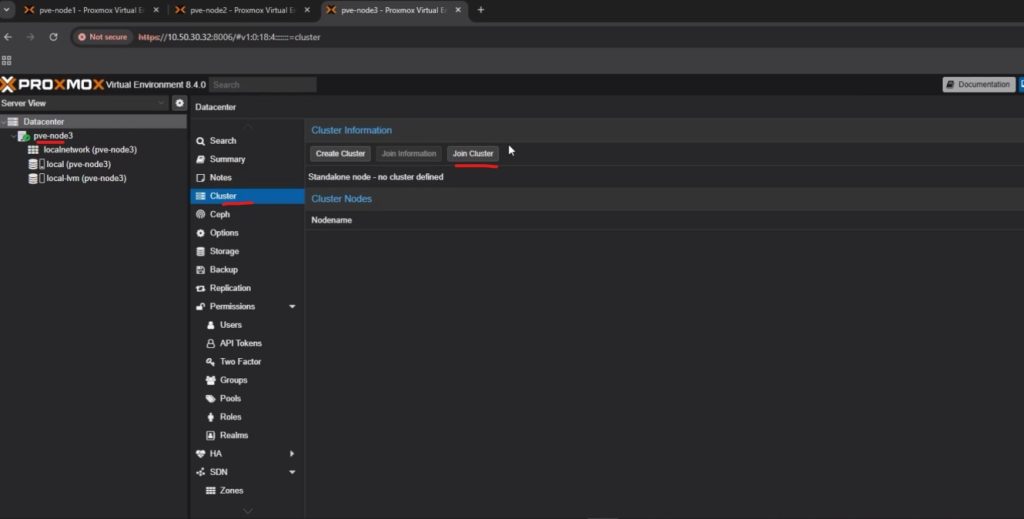This screenshot has width=1024, height=519.
Task: Click the Replication arrows icon
Action: pyautogui.click(x=200, y=288)
